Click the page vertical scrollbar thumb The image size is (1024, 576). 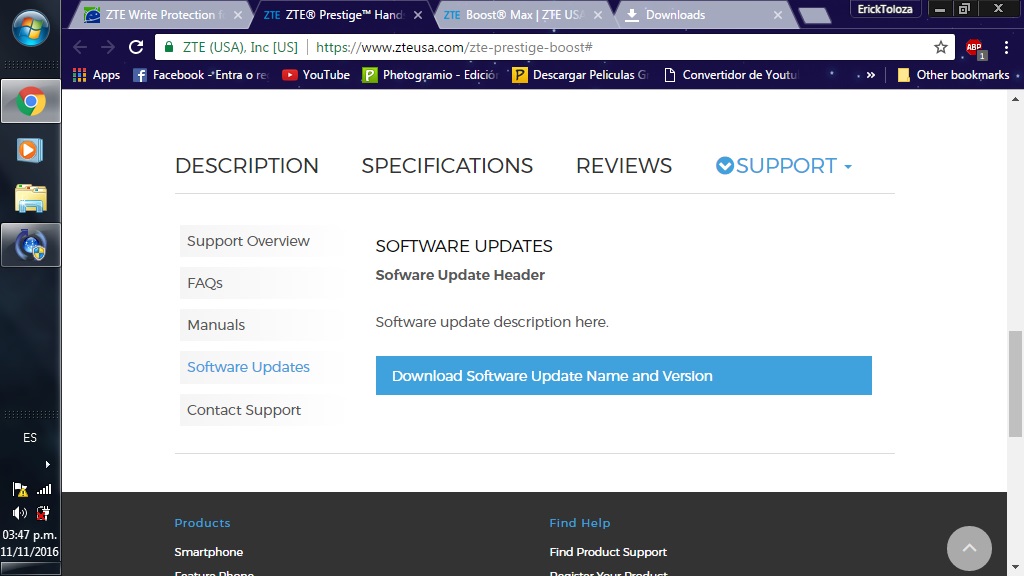(1015, 384)
